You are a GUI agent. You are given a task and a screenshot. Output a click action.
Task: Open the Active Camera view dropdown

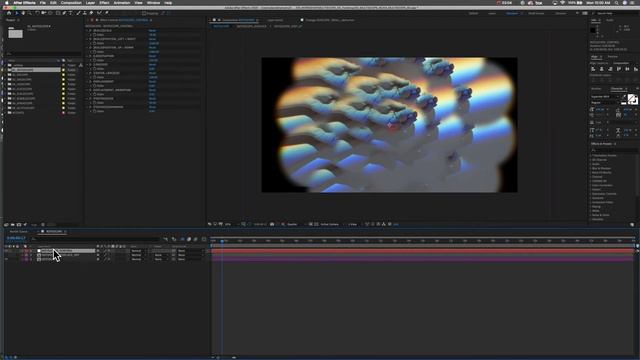[x=331, y=224]
